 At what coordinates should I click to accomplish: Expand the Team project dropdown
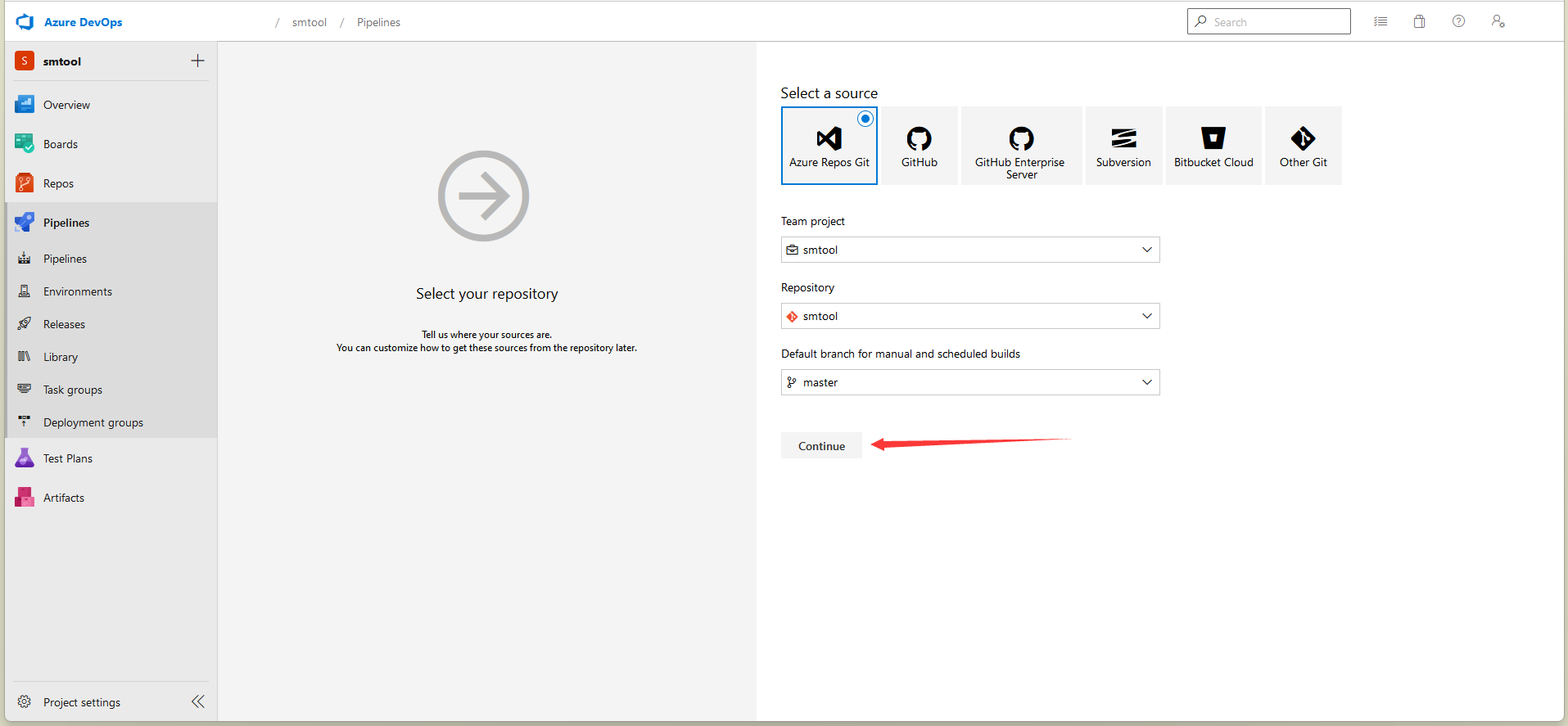[x=969, y=250]
